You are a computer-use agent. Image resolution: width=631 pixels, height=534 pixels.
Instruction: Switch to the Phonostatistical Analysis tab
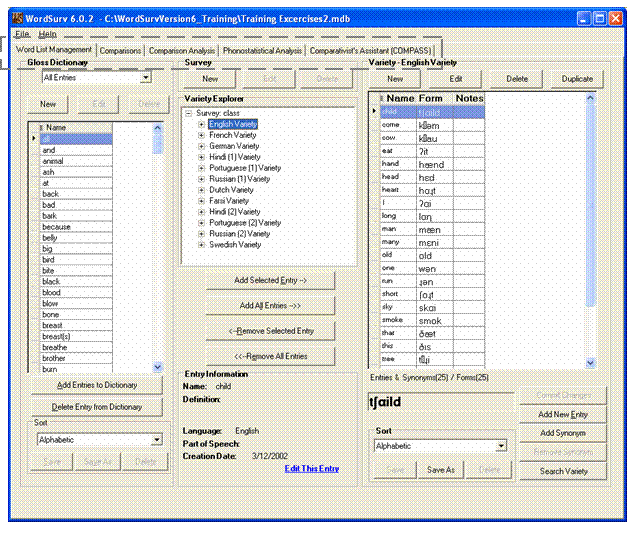(277, 50)
